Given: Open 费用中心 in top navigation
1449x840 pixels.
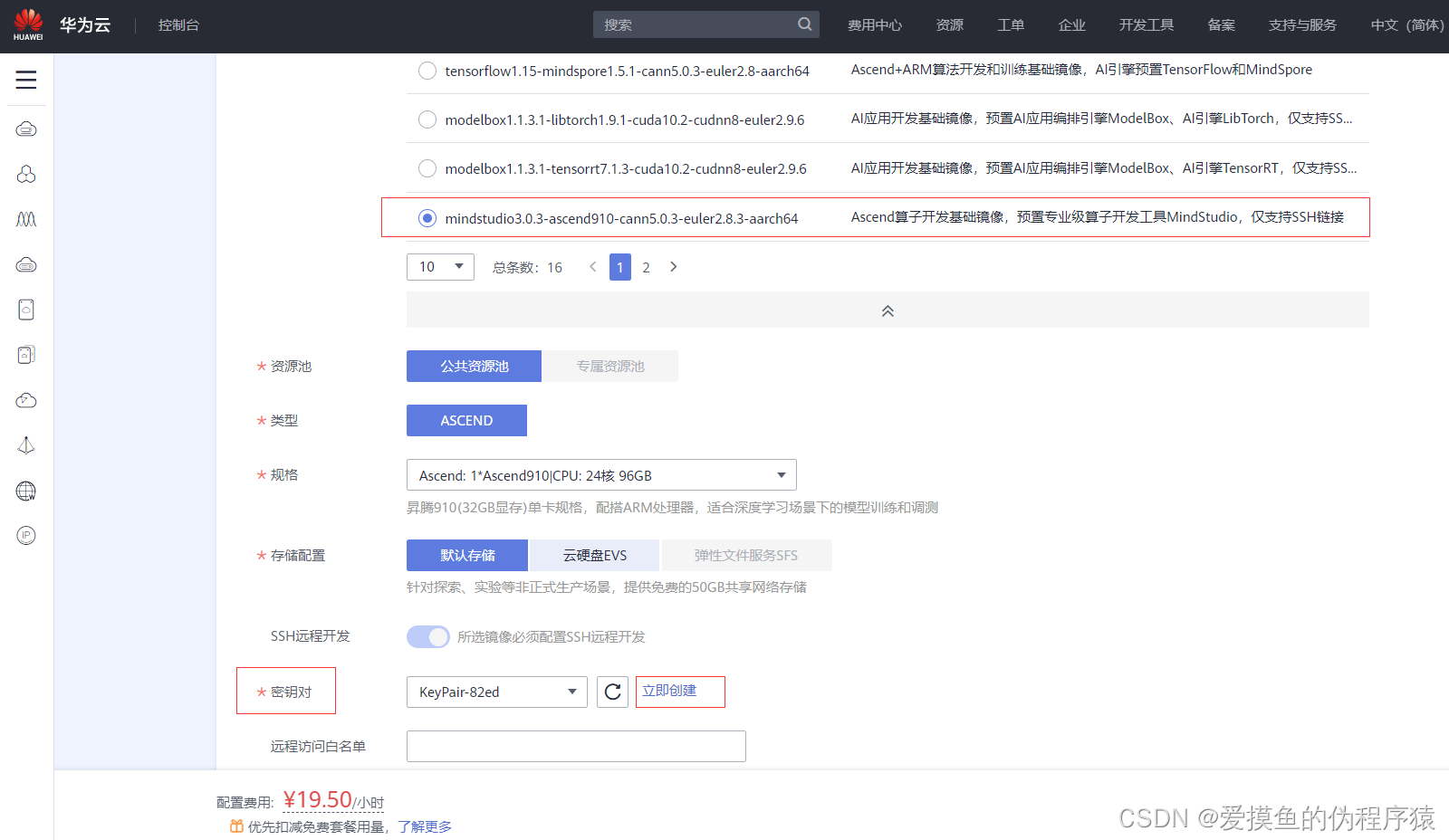Looking at the screenshot, I should (874, 25).
